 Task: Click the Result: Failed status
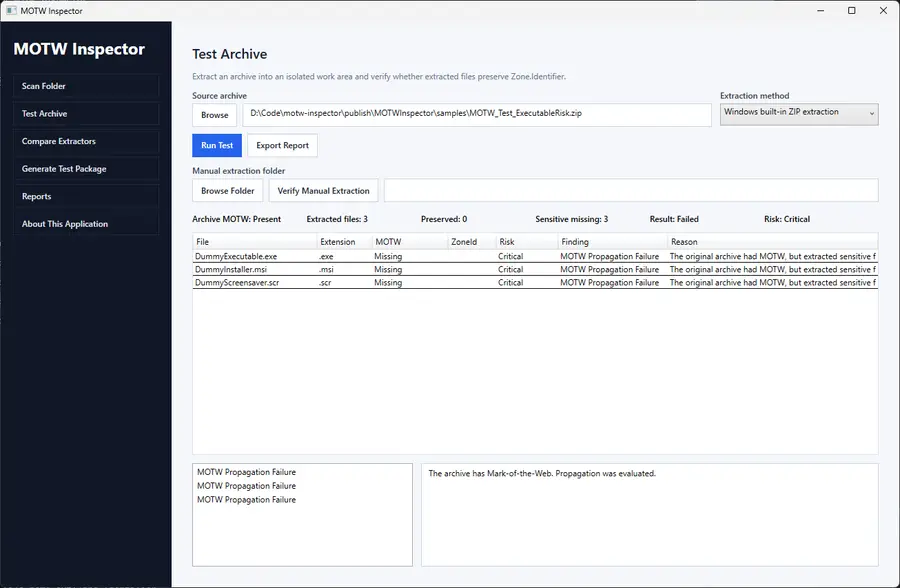click(674, 219)
